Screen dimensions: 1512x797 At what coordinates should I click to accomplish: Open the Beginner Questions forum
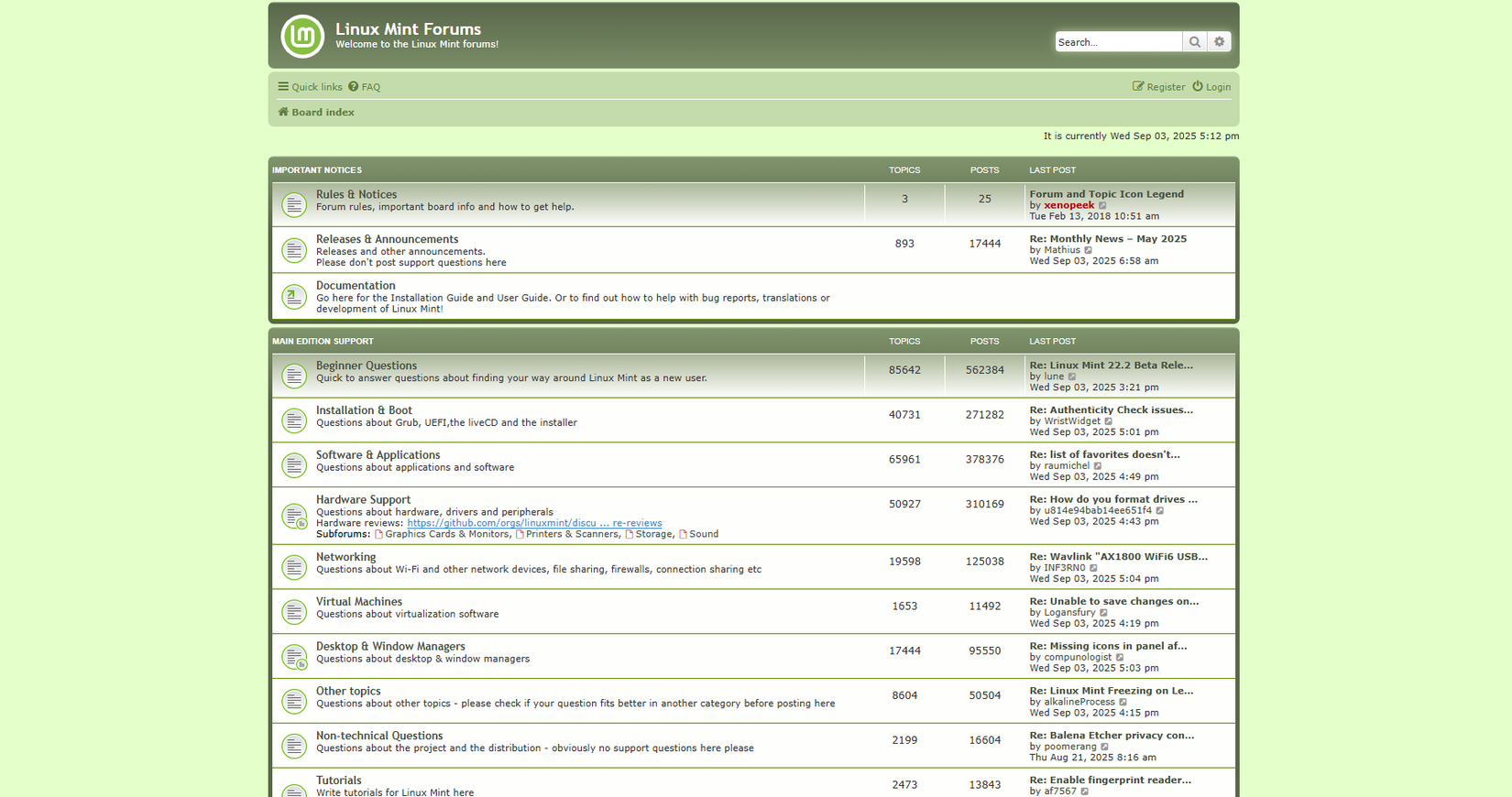[367, 366]
